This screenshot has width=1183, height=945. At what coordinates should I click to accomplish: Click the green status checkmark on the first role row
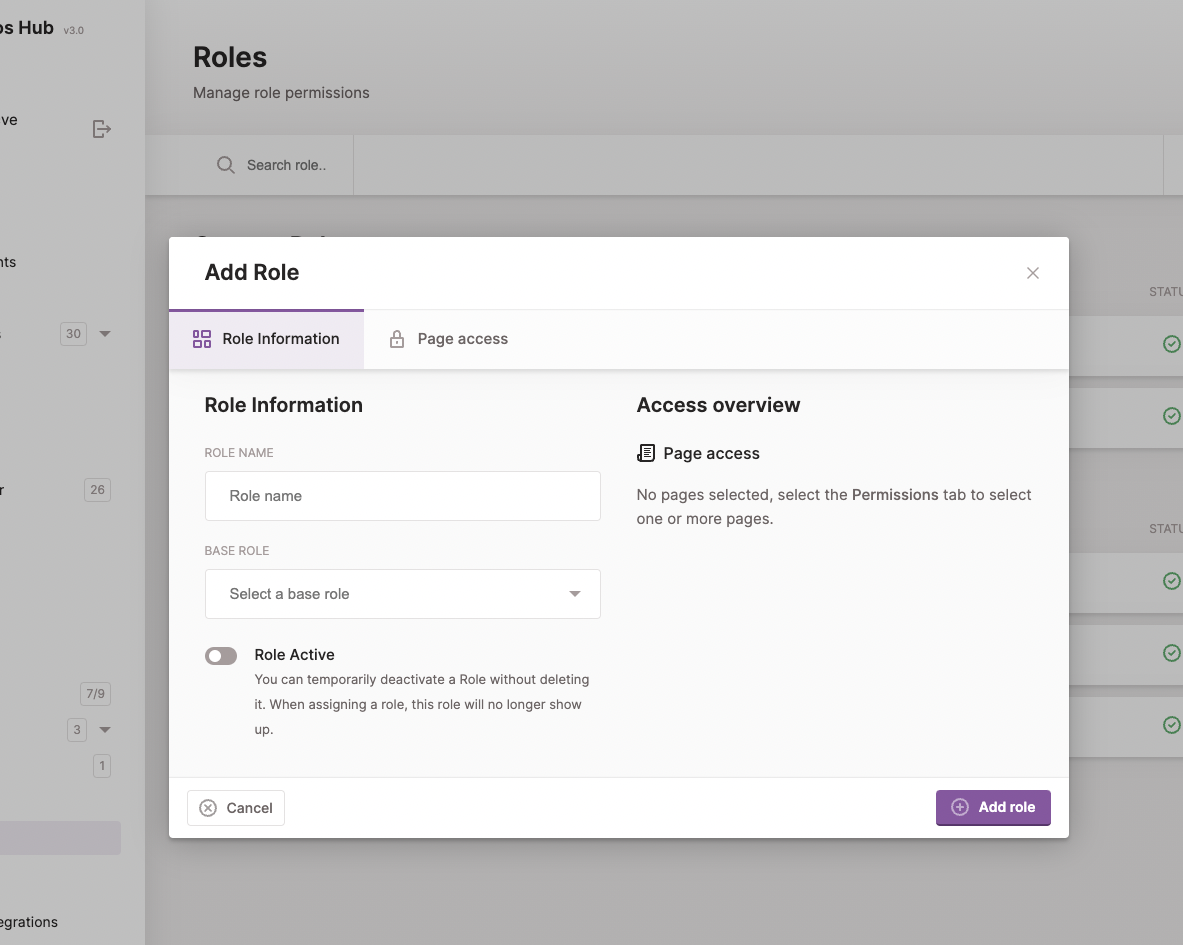1171,343
